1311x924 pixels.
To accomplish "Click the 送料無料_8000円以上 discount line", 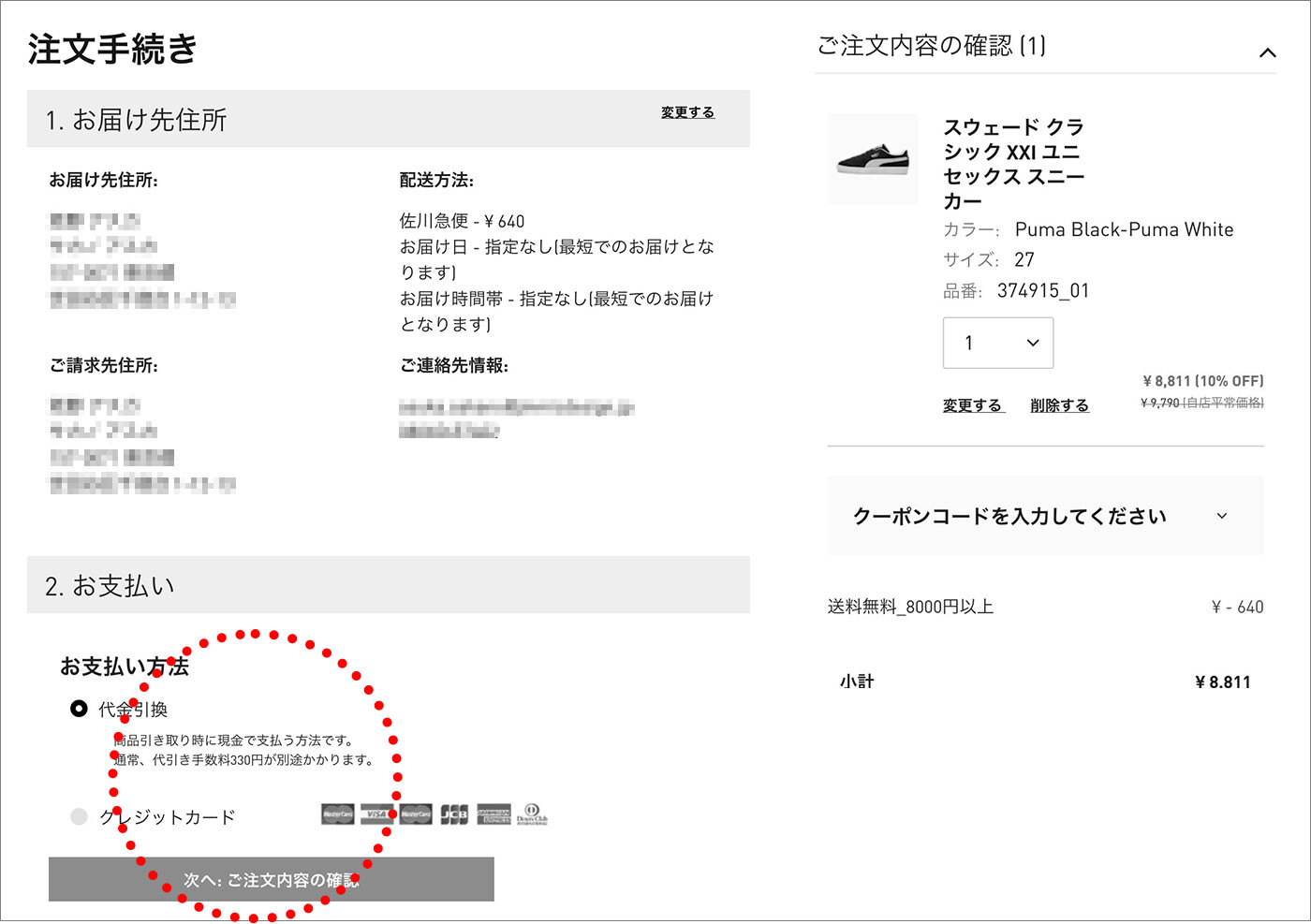I will (x=910, y=607).
